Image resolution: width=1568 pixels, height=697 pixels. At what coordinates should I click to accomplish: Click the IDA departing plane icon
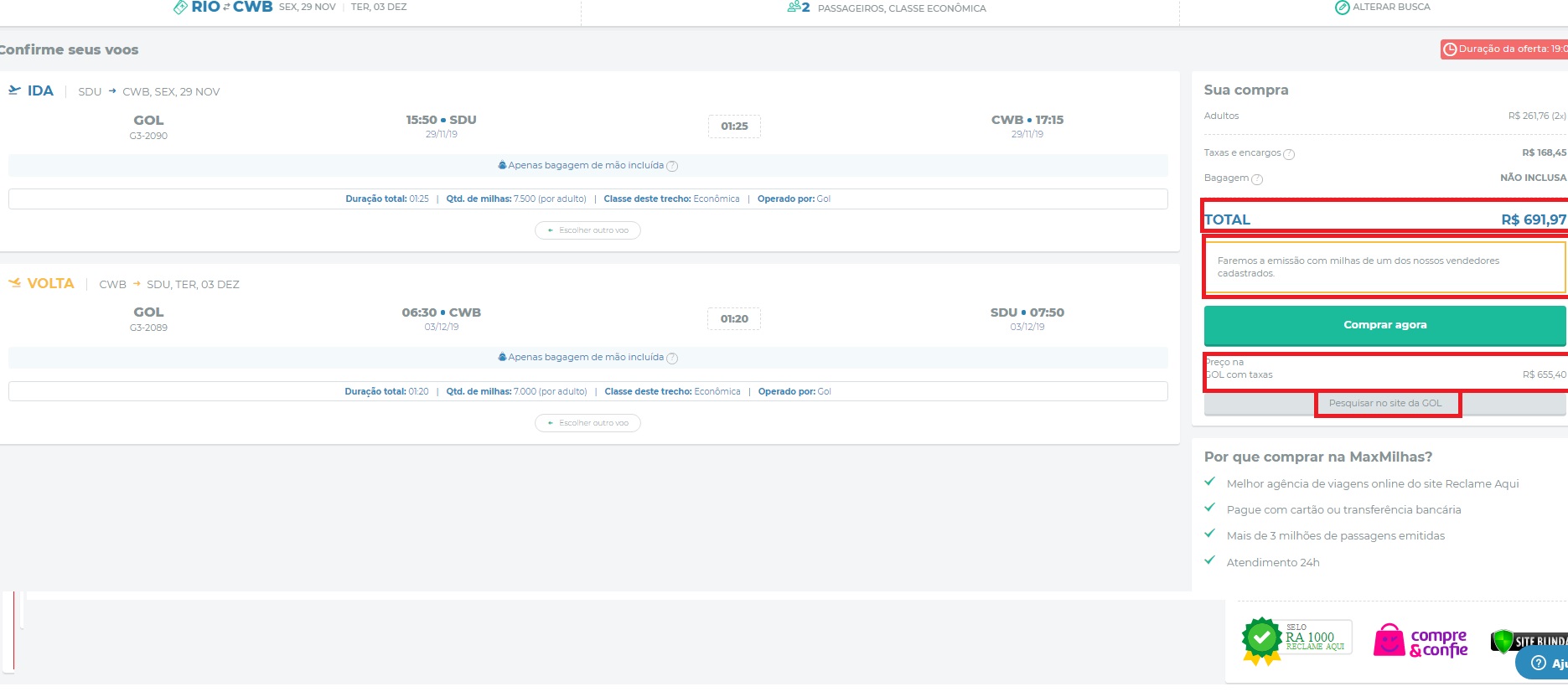15,90
